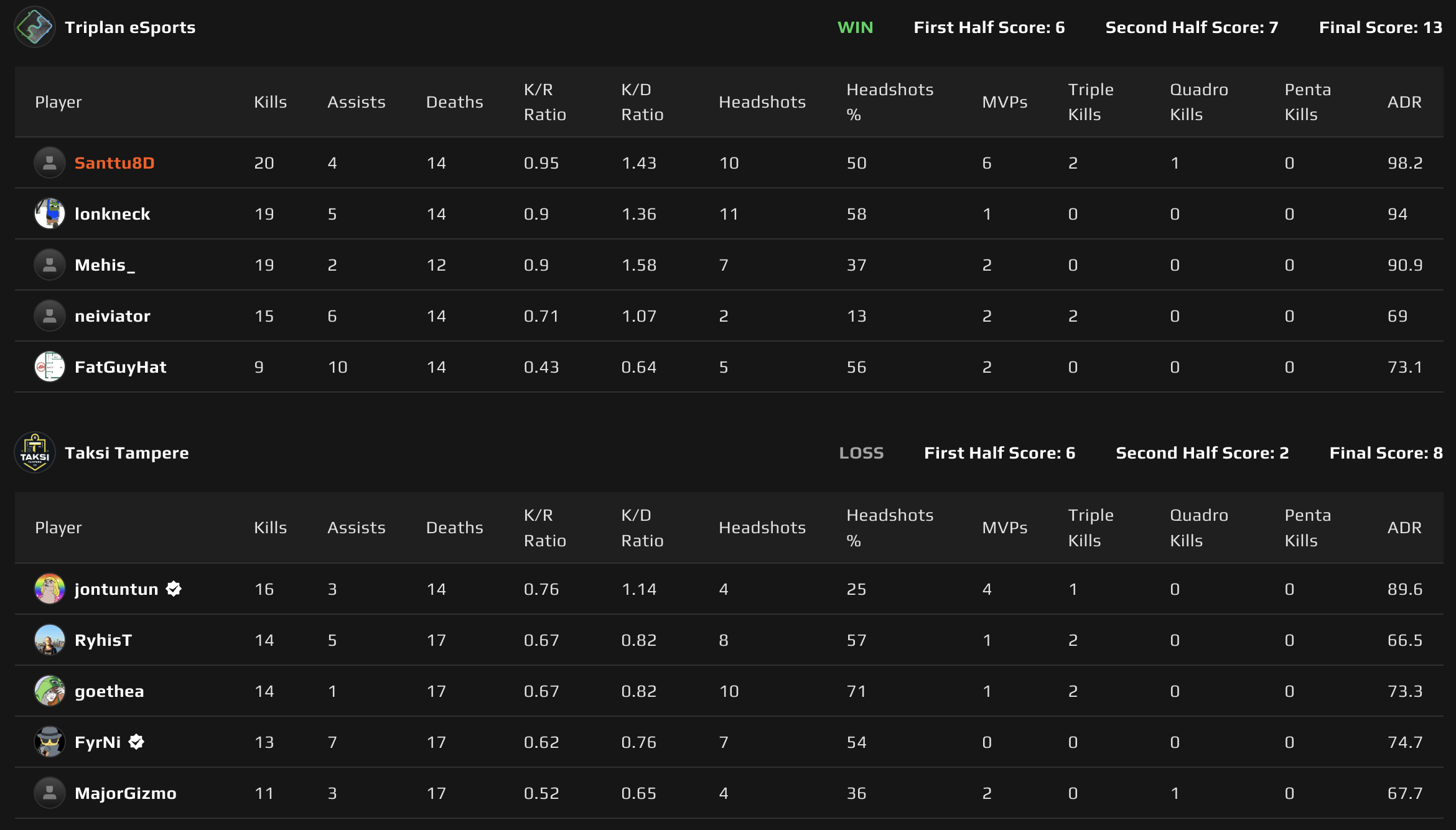Click the MVPs column header
The image size is (1456, 830).
pyautogui.click(x=1004, y=101)
